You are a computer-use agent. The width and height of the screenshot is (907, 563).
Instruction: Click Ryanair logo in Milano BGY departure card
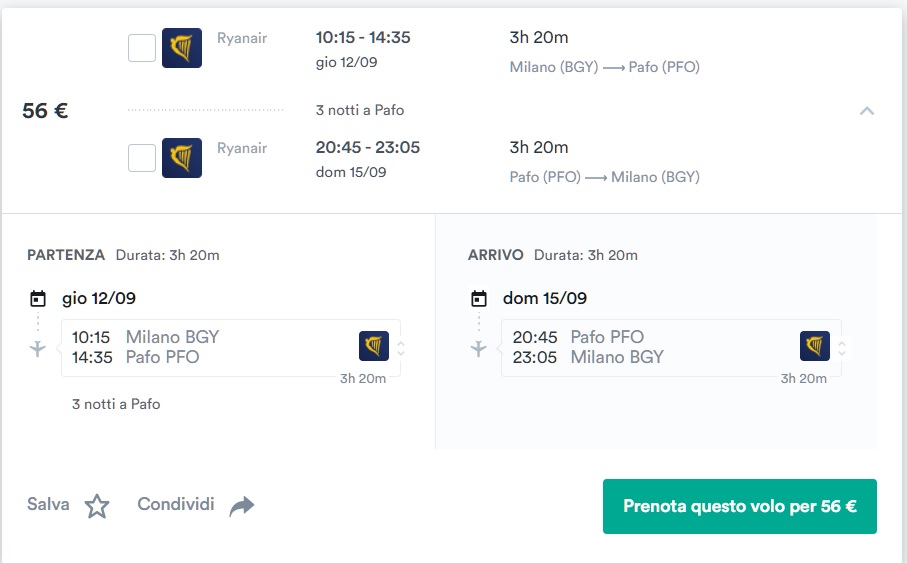coord(374,346)
